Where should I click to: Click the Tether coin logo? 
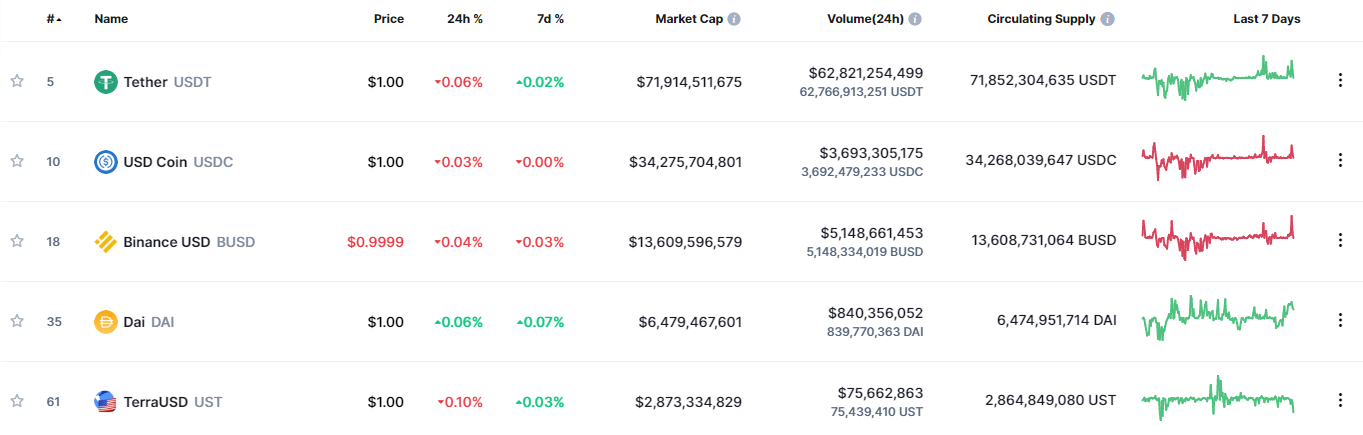[106, 82]
